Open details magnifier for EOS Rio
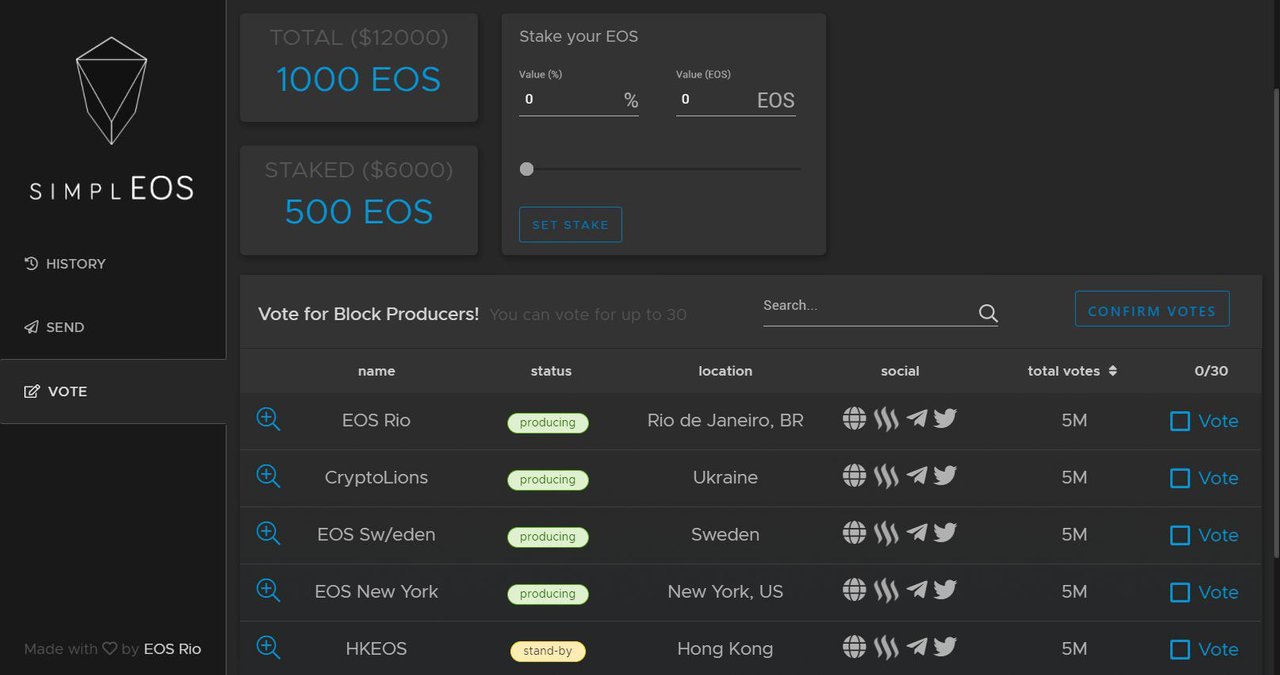Viewport: 1280px width, 675px height. coord(268,419)
